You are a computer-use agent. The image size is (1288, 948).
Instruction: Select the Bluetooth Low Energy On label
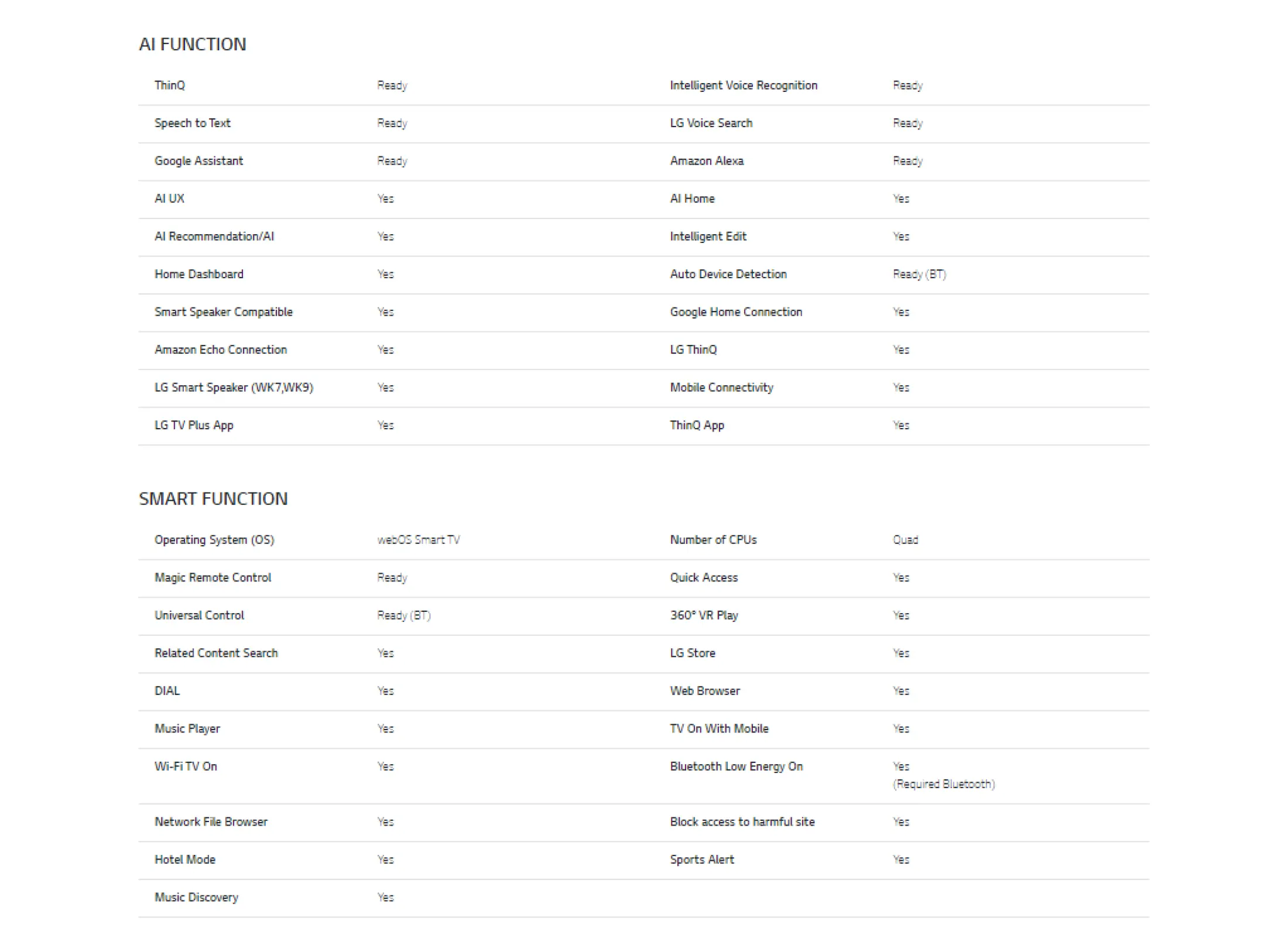pyautogui.click(x=737, y=766)
